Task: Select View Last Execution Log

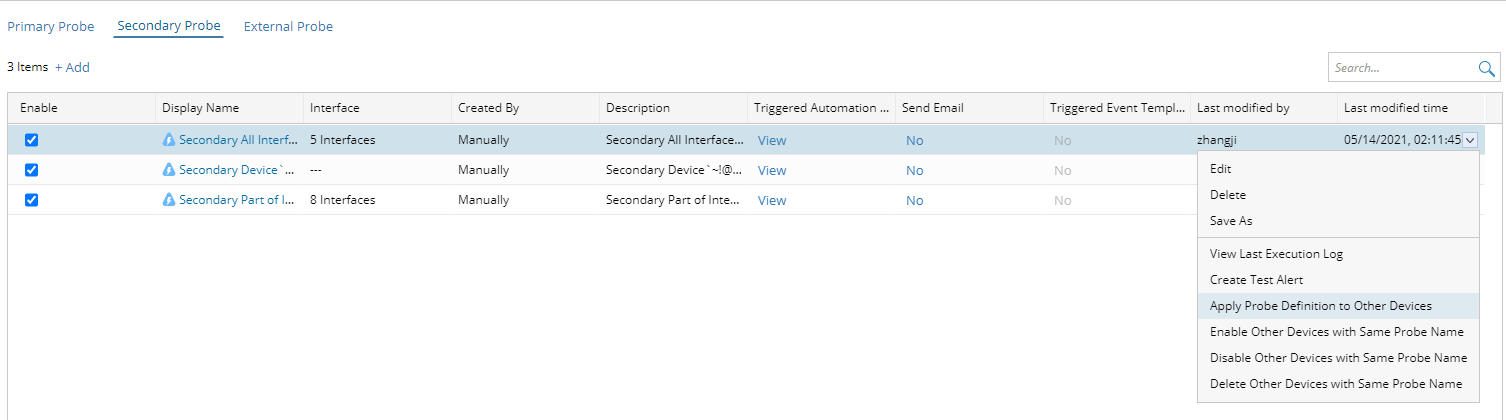Action: (1276, 254)
